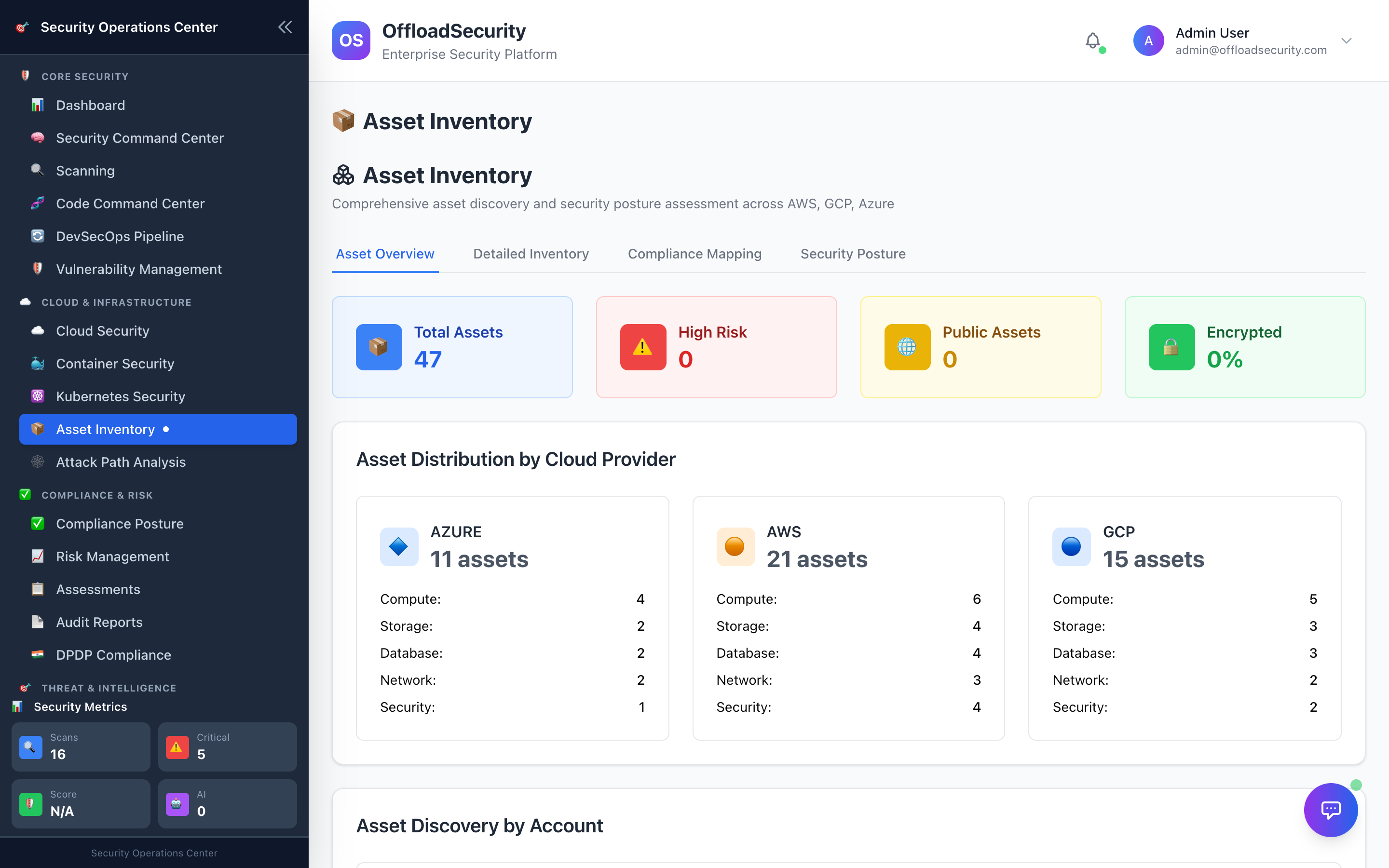This screenshot has height=868, width=1389.
Task: Navigate to Code Command Center
Action: point(158,203)
